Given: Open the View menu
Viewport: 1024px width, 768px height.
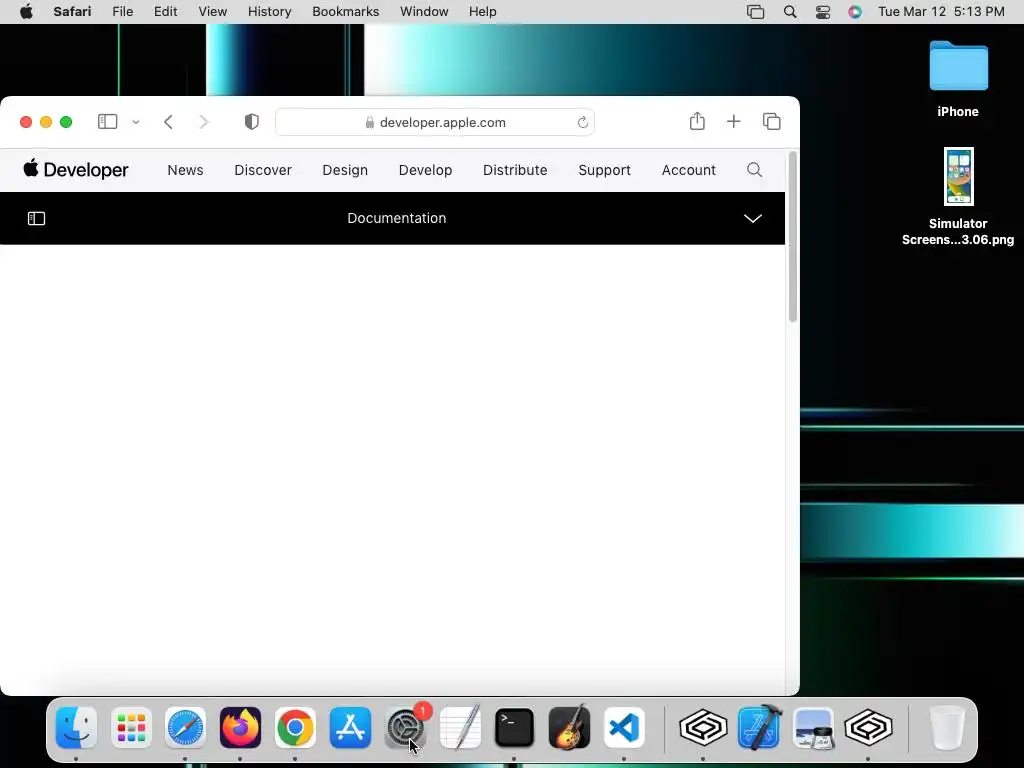Looking at the screenshot, I should click(x=213, y=12).
